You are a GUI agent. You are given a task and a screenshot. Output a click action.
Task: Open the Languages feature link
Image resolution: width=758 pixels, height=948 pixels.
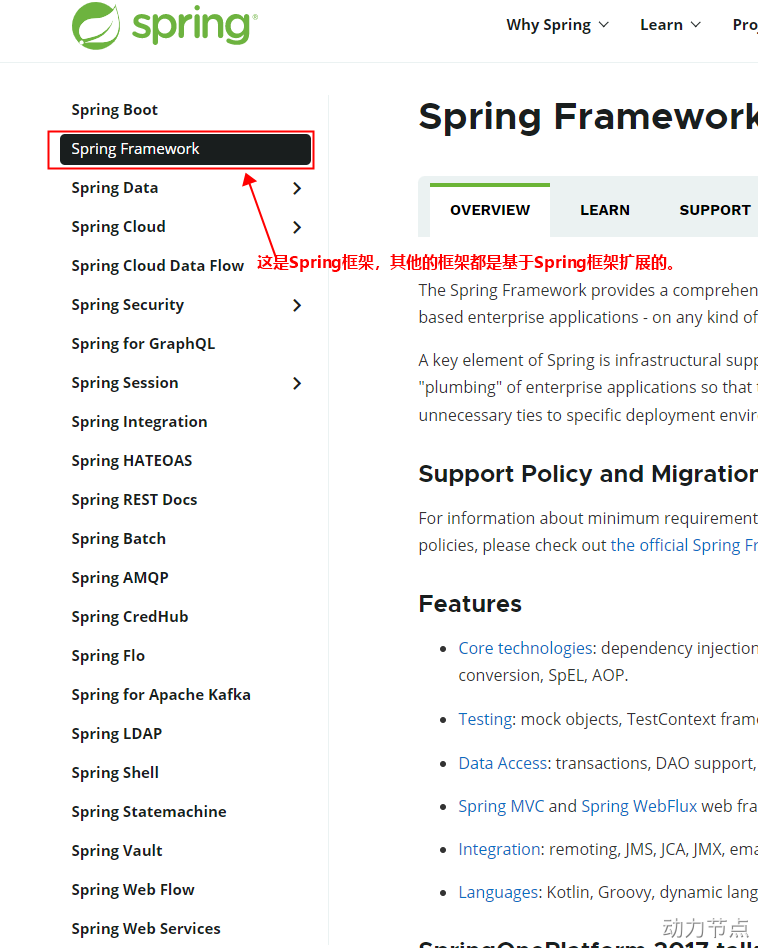click(x=498, y=892)
